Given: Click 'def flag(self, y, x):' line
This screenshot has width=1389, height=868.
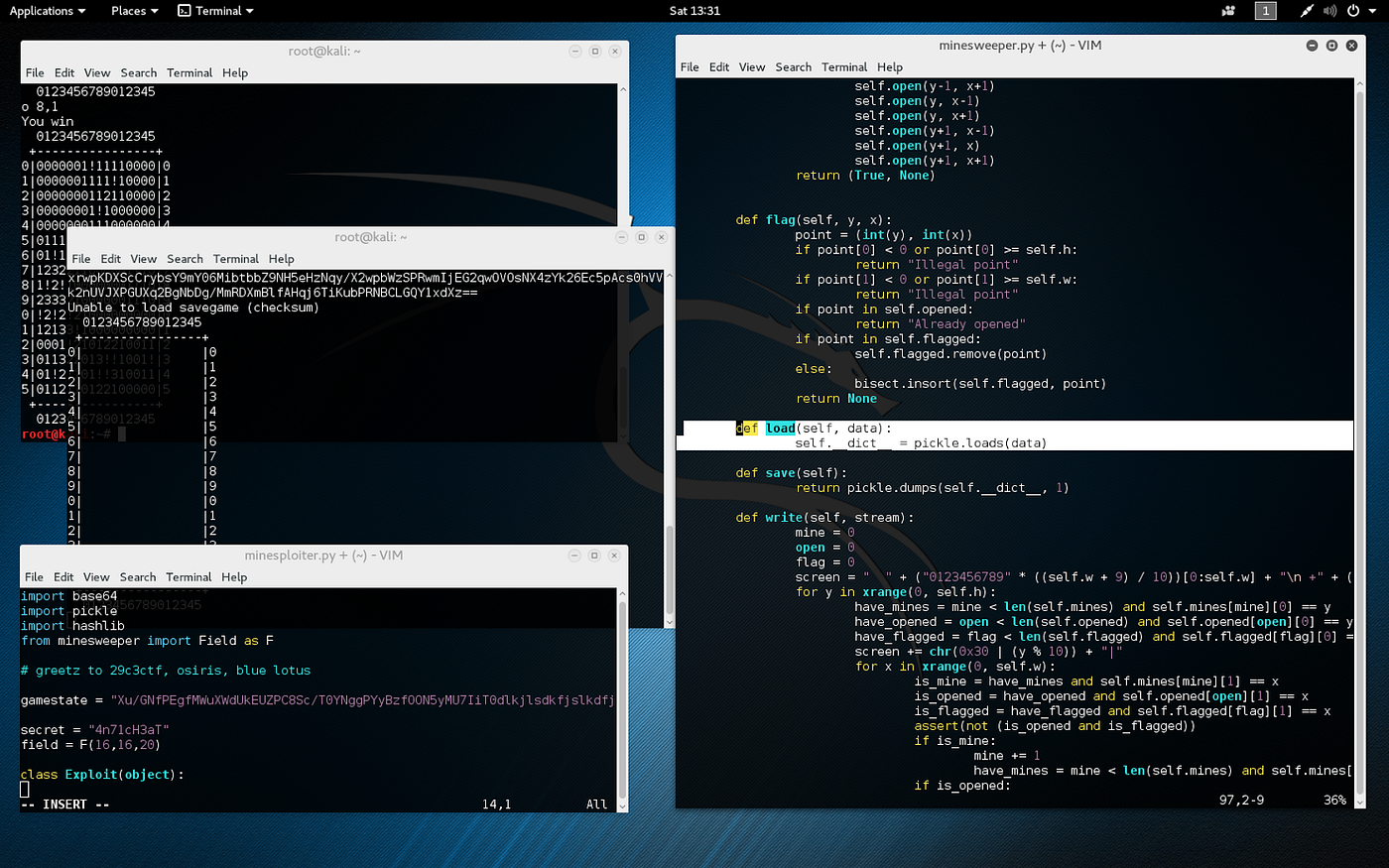Looking at the screenshot, I should tap(814, 220).
